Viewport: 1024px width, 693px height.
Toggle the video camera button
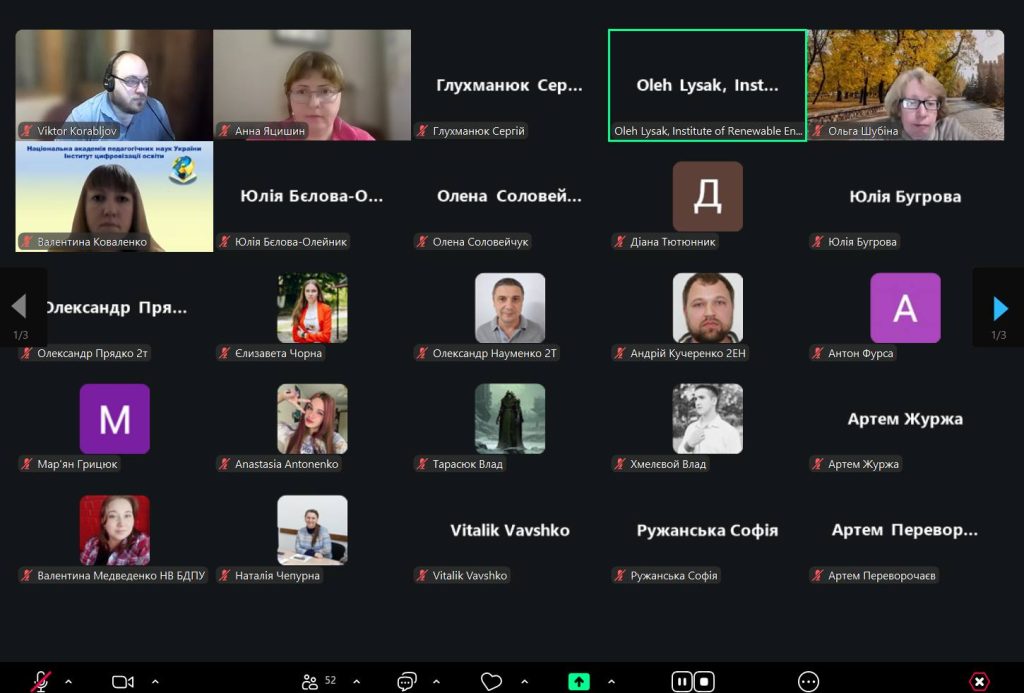(x=123, y=681)
